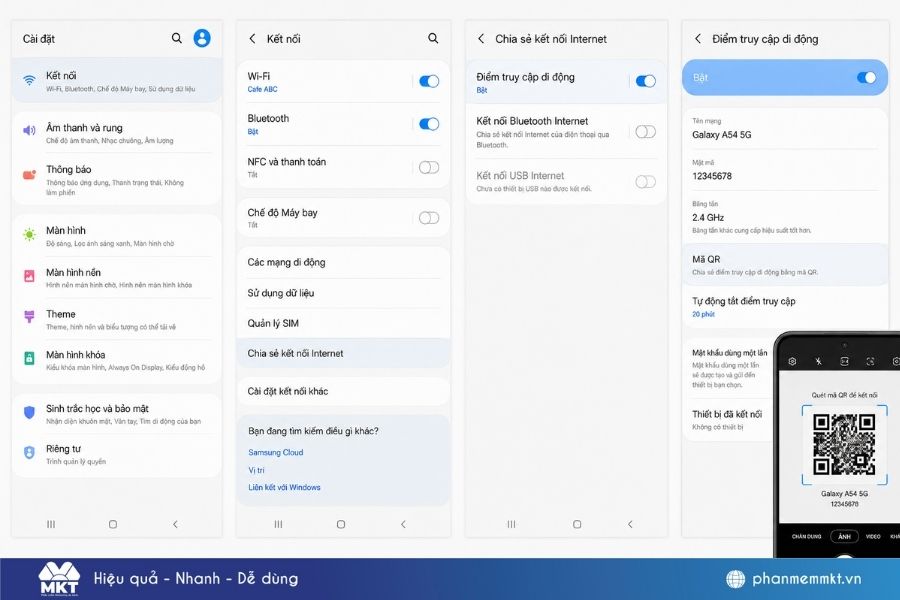This screenshot has height=600, width=900.
Task: Open the Màn hình khóa settings
Action: point(117,360)
